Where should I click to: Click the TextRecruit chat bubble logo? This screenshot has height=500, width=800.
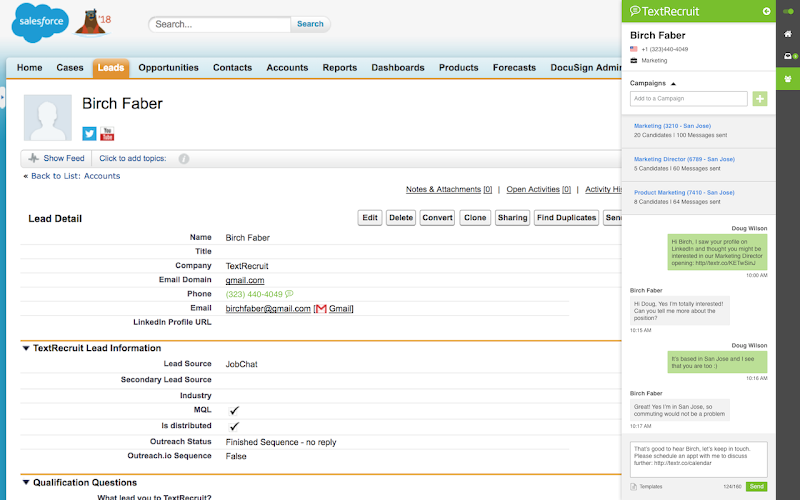(635, 11)
